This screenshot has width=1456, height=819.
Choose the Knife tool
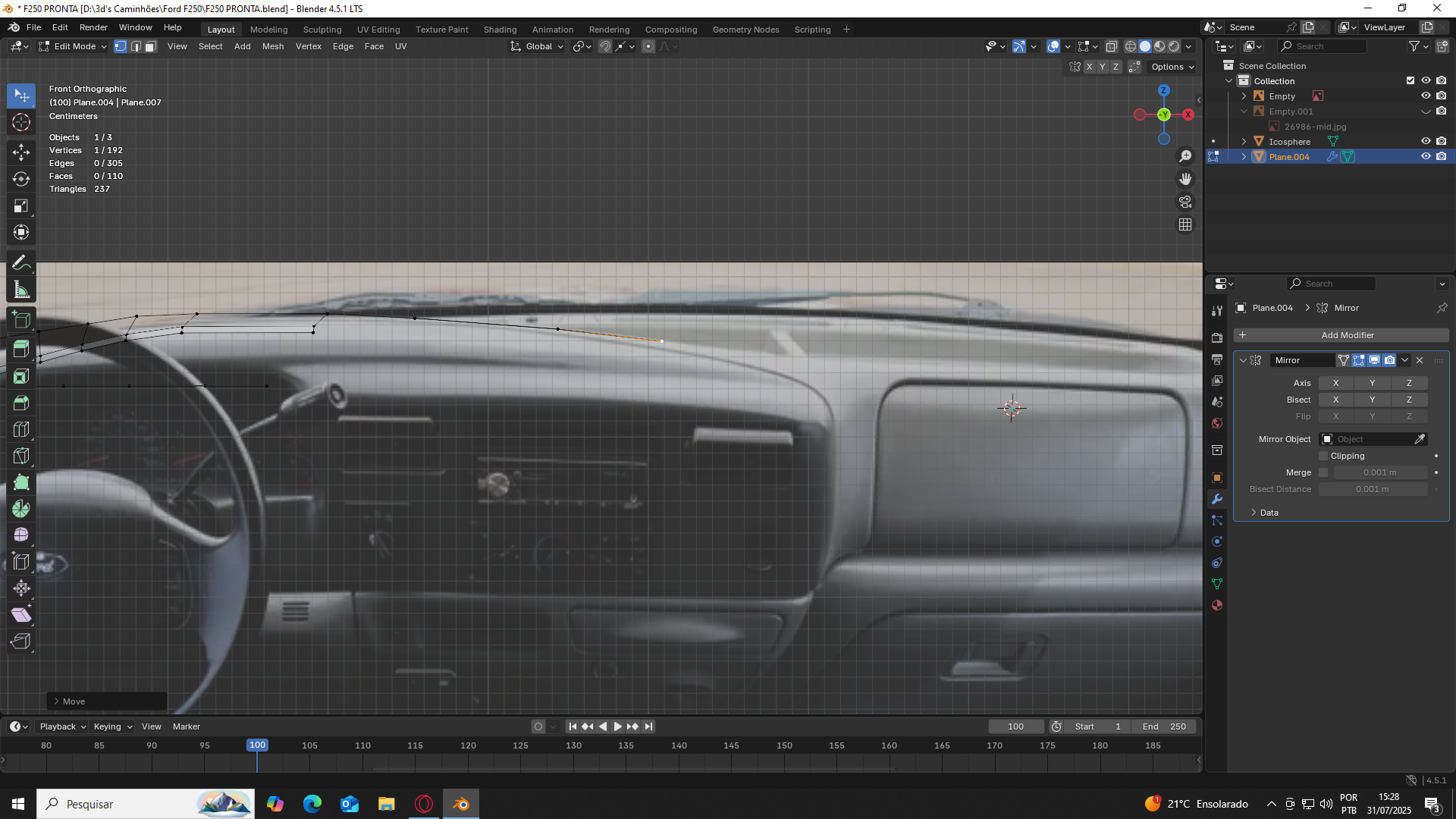[x=21, y=456]
